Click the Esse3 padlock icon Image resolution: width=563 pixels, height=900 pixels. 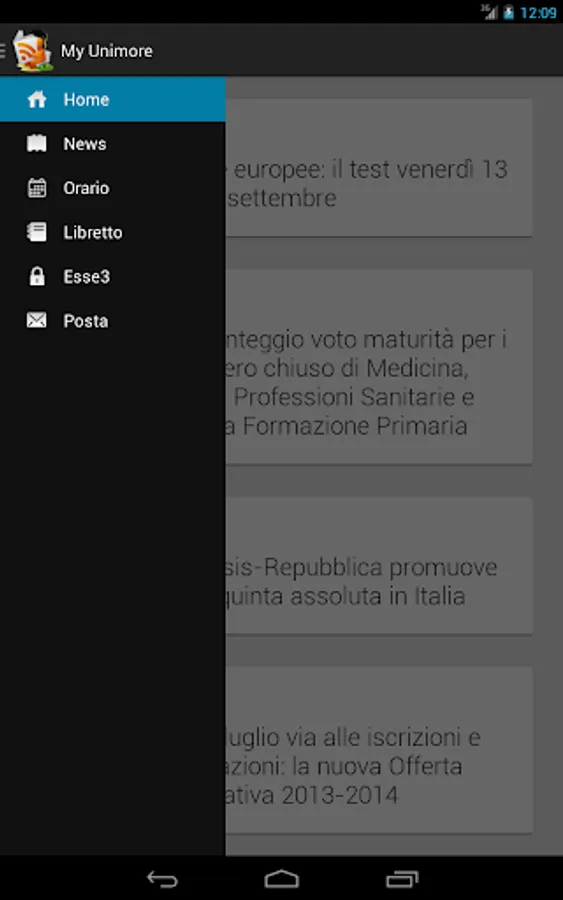tap(37, 276)
